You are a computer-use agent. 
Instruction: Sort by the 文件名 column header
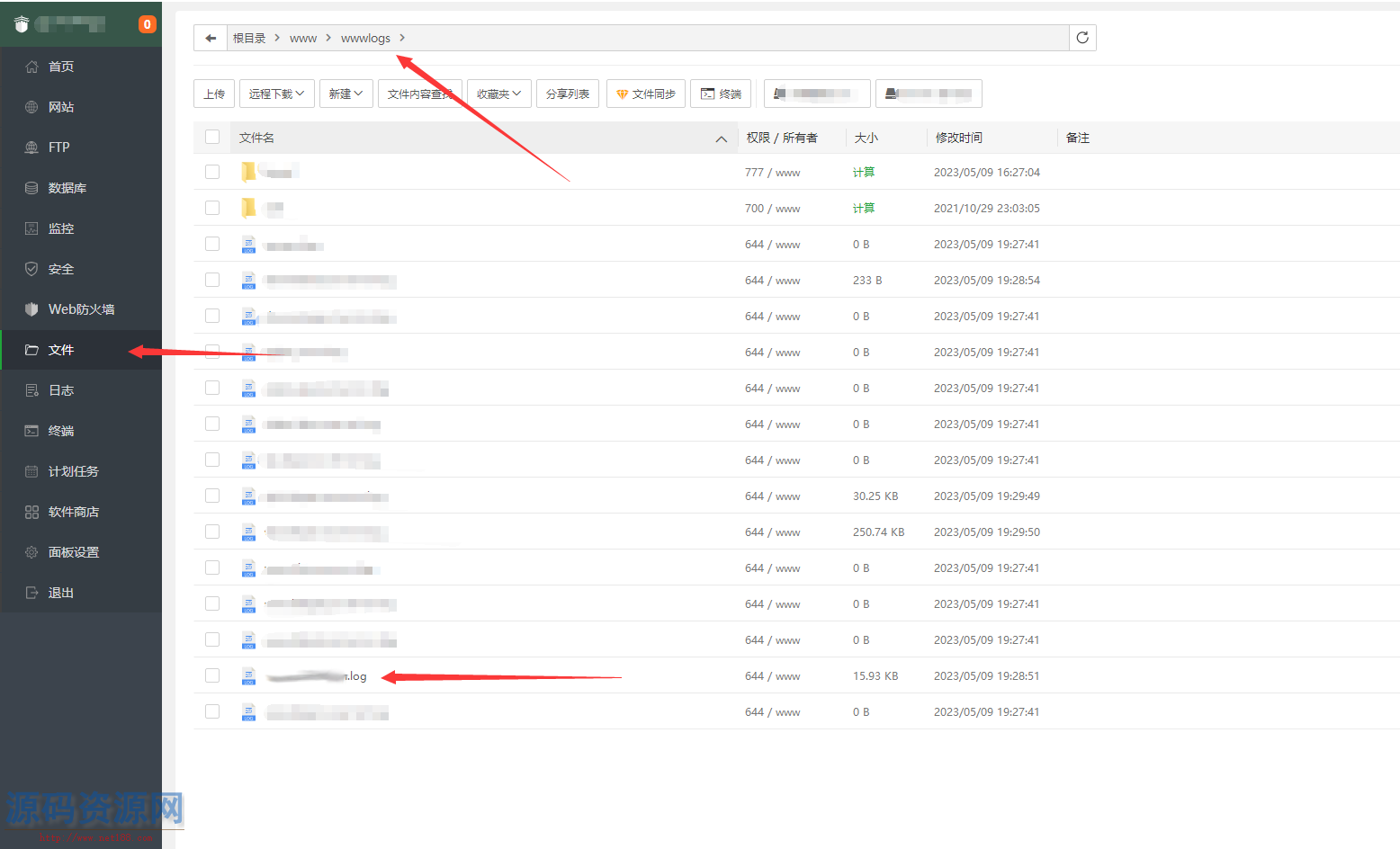[x=257, y=138]
